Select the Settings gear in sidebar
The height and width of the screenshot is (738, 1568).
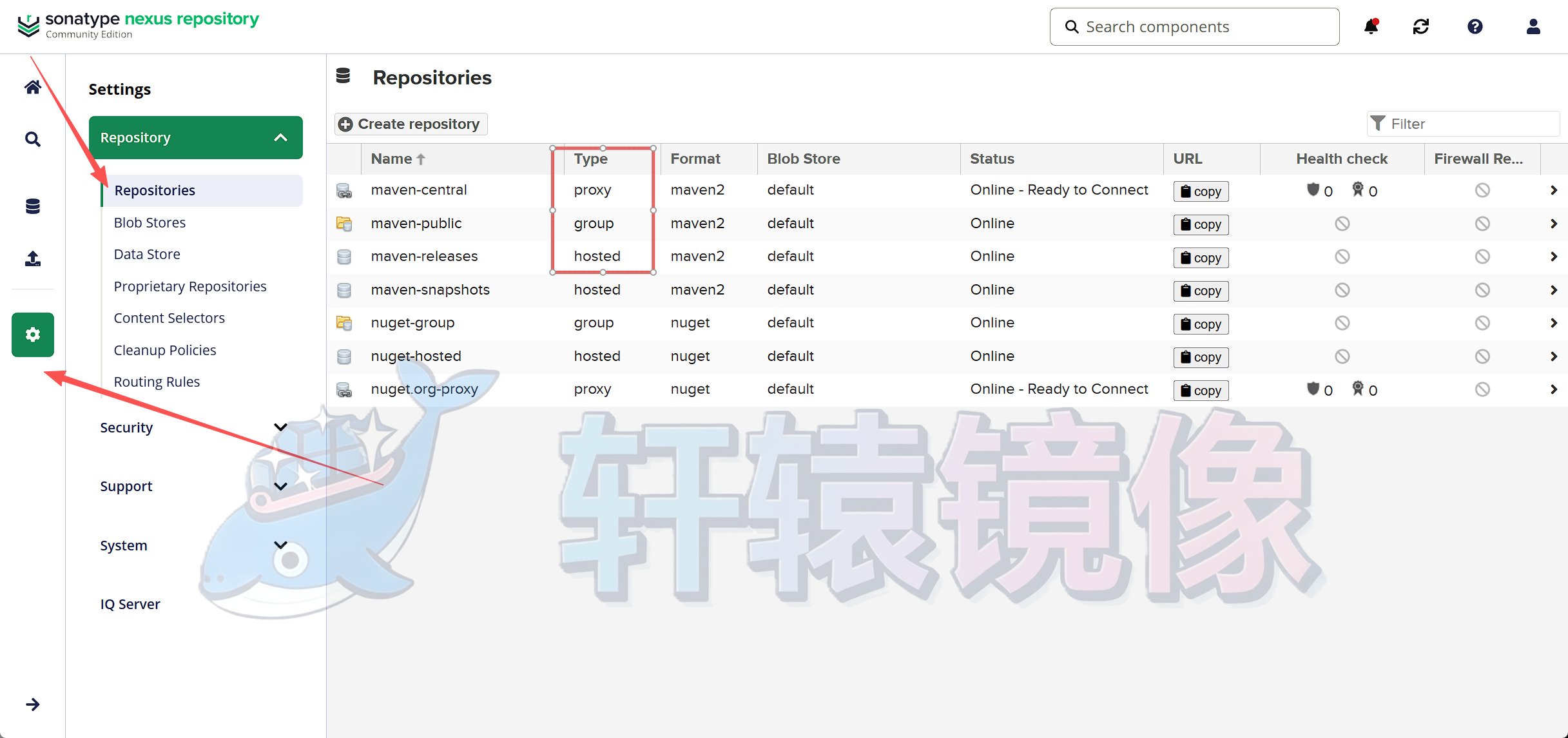pos(32,335)
